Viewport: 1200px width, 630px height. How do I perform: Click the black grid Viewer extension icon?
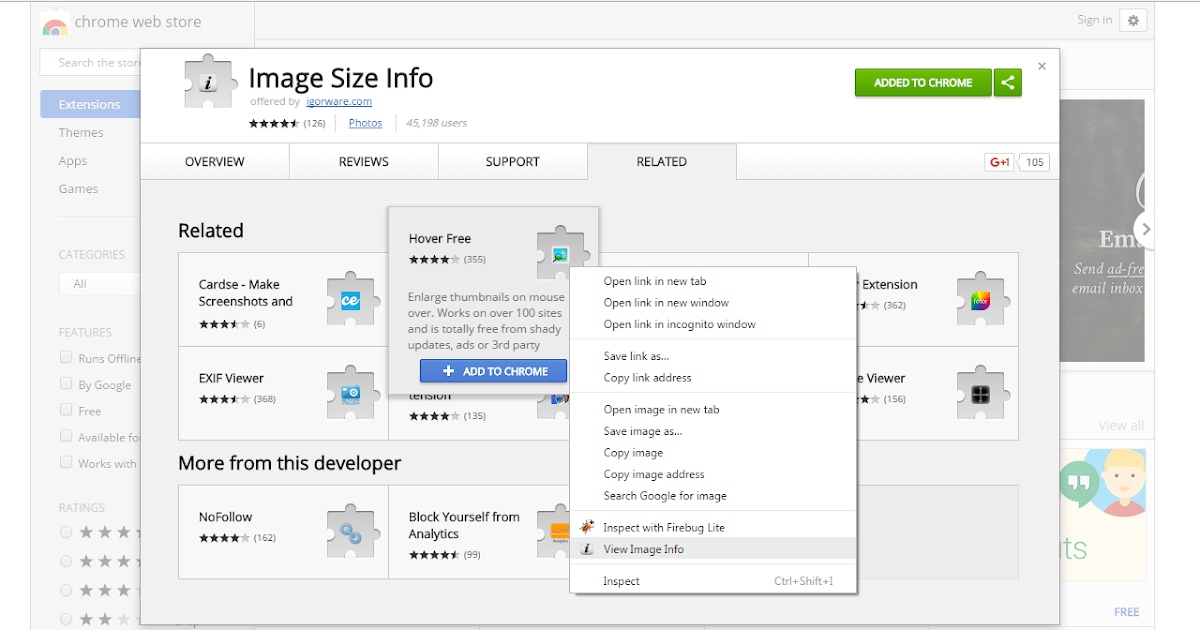pyautogui.click(x=981, y=392)
